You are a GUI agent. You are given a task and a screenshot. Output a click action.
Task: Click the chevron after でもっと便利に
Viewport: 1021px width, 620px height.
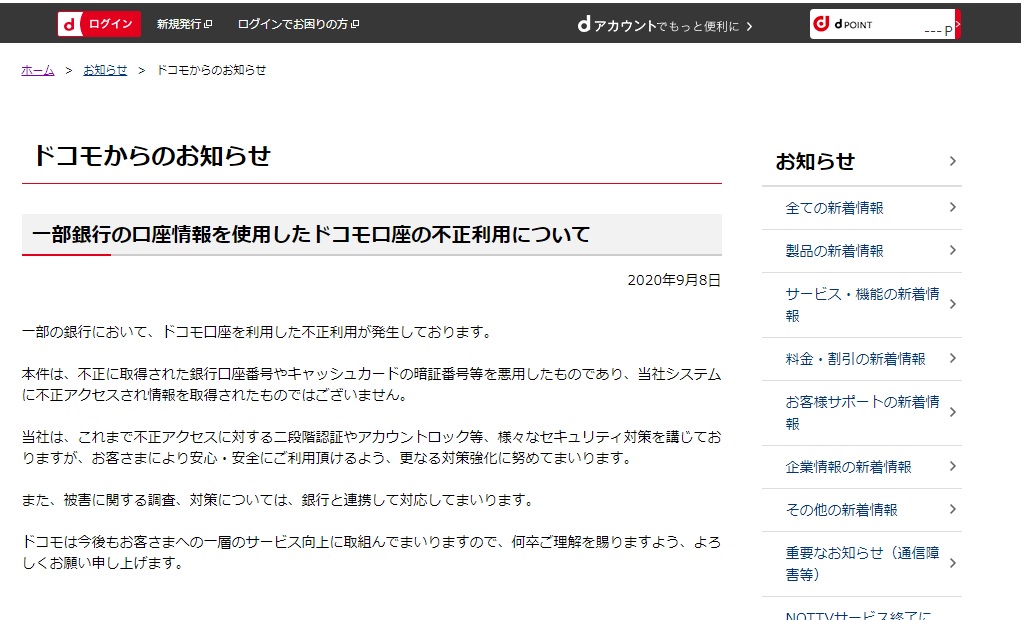tap(749, 26)
